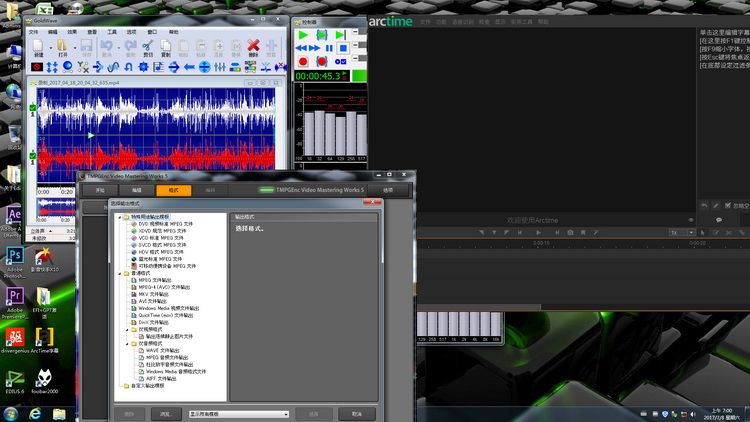
Task: Open the first menu next to Arctime logo
Action: pos(424,22)
